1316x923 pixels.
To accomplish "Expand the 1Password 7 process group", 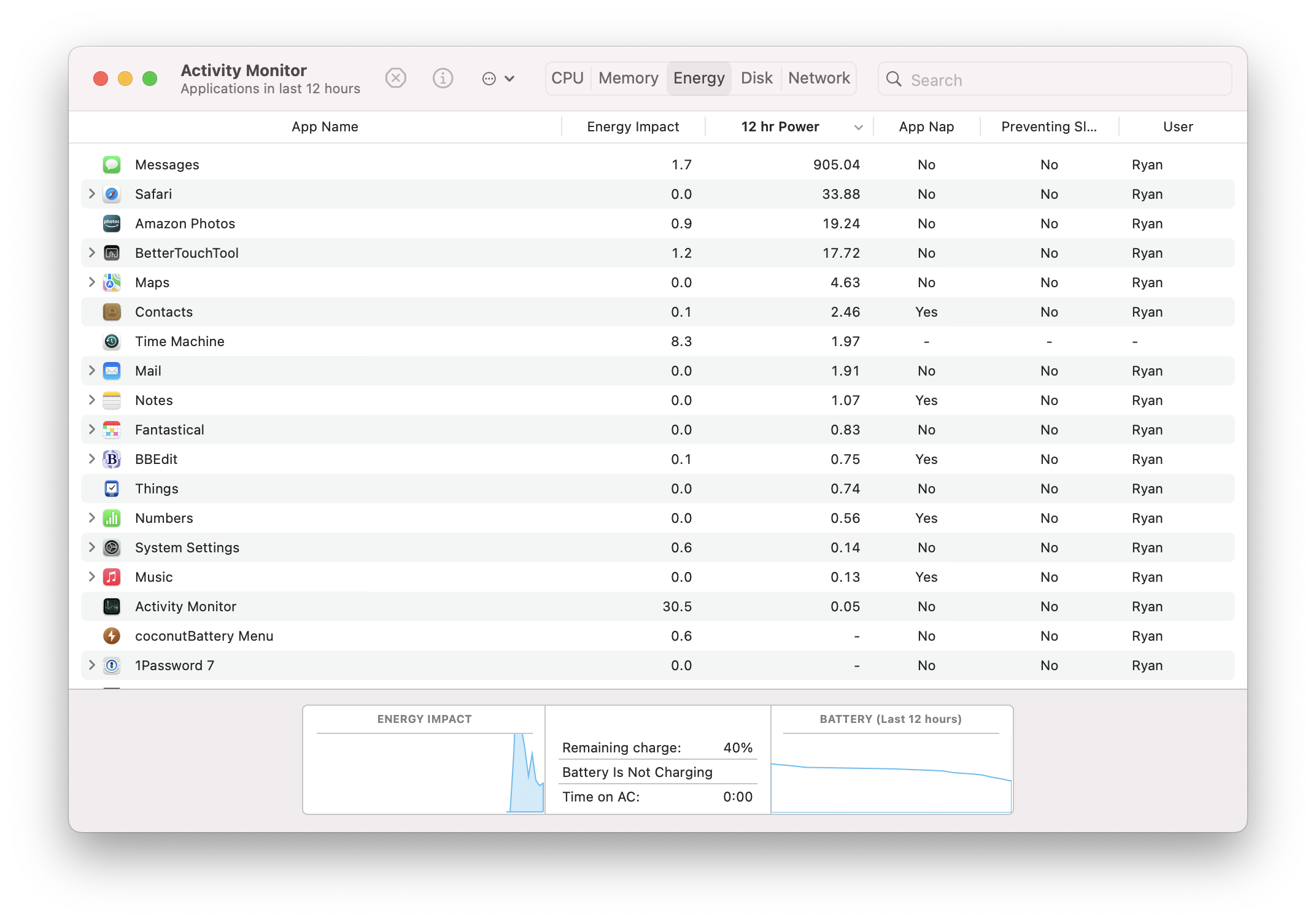I will pos(91,665).
